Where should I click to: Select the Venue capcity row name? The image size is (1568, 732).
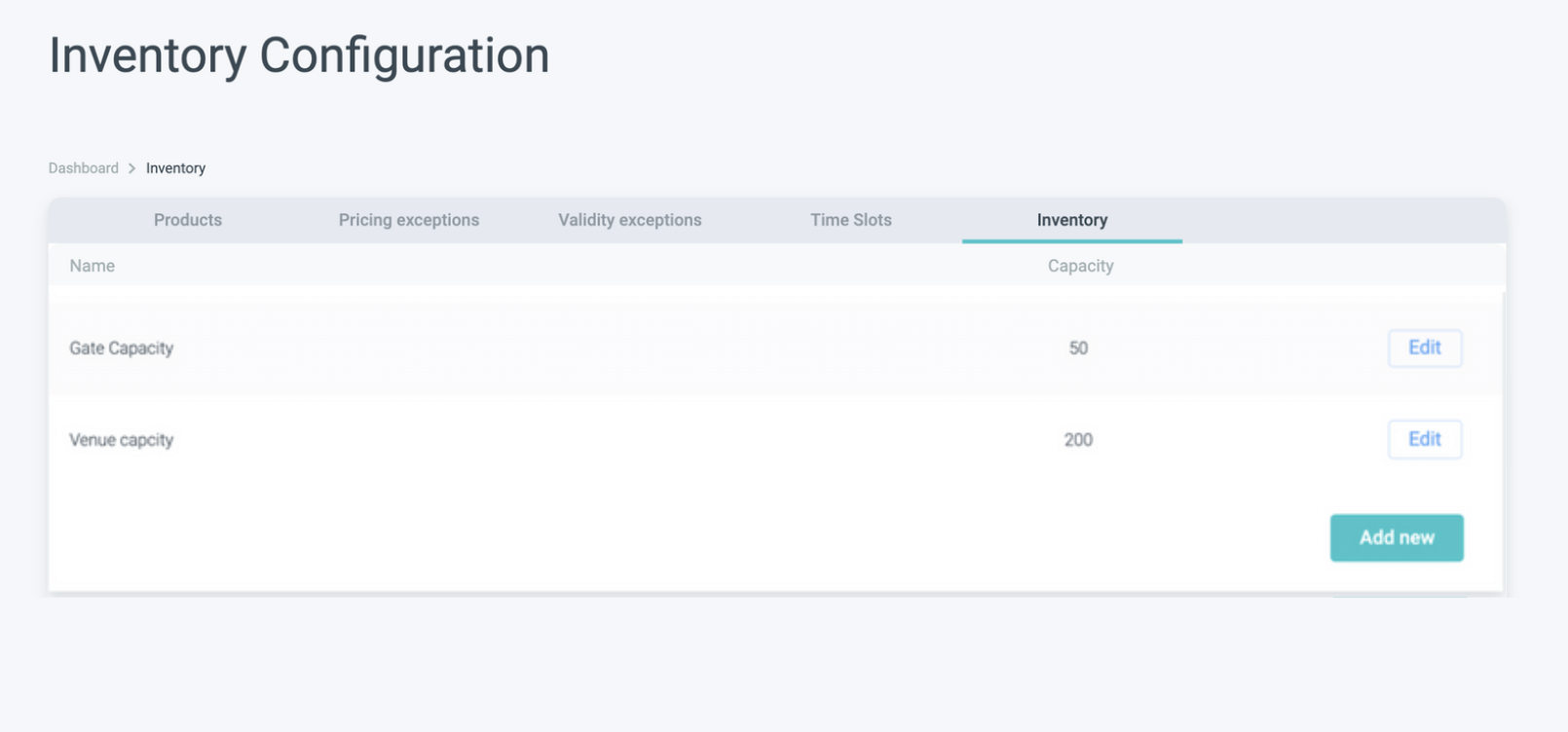pyautogui.click(x=122, y=440)
